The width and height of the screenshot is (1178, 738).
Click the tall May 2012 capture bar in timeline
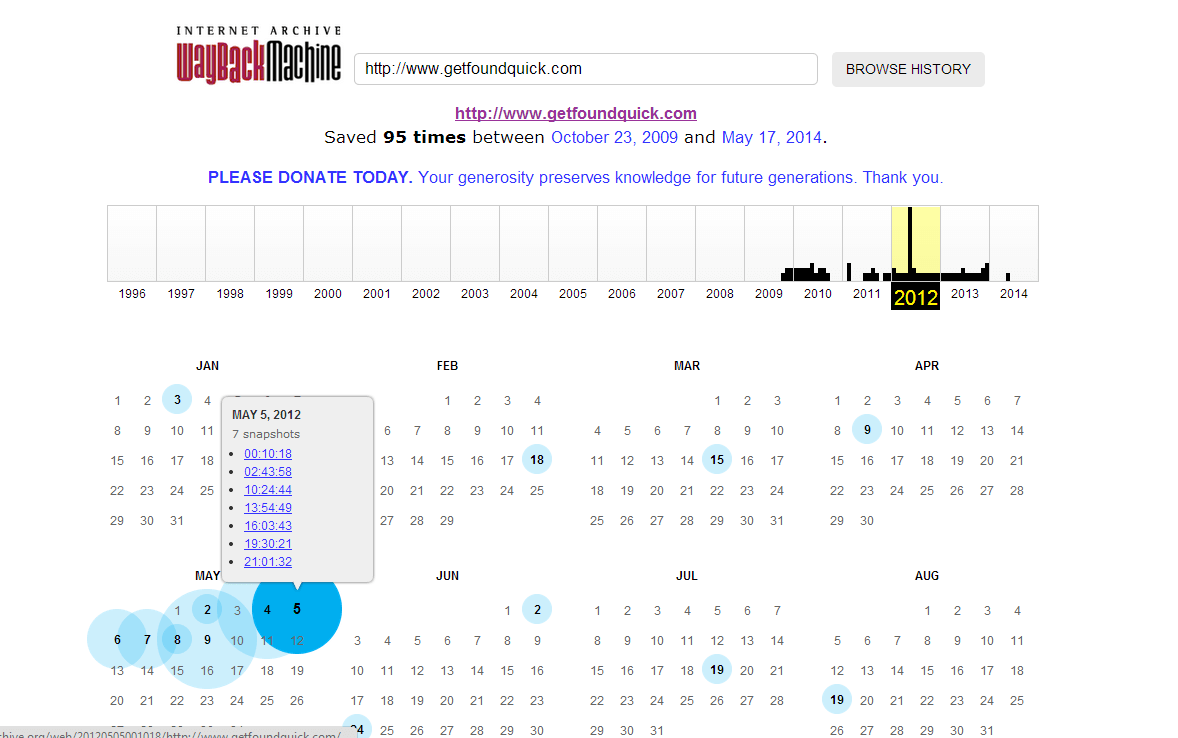[x=911, y=243]
